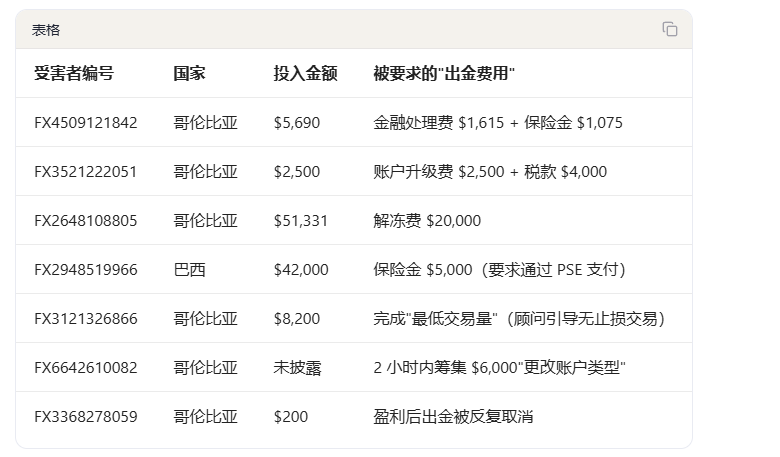Click the 巴西 country cell
The image size is (780, 457).
tap(190, 270)
